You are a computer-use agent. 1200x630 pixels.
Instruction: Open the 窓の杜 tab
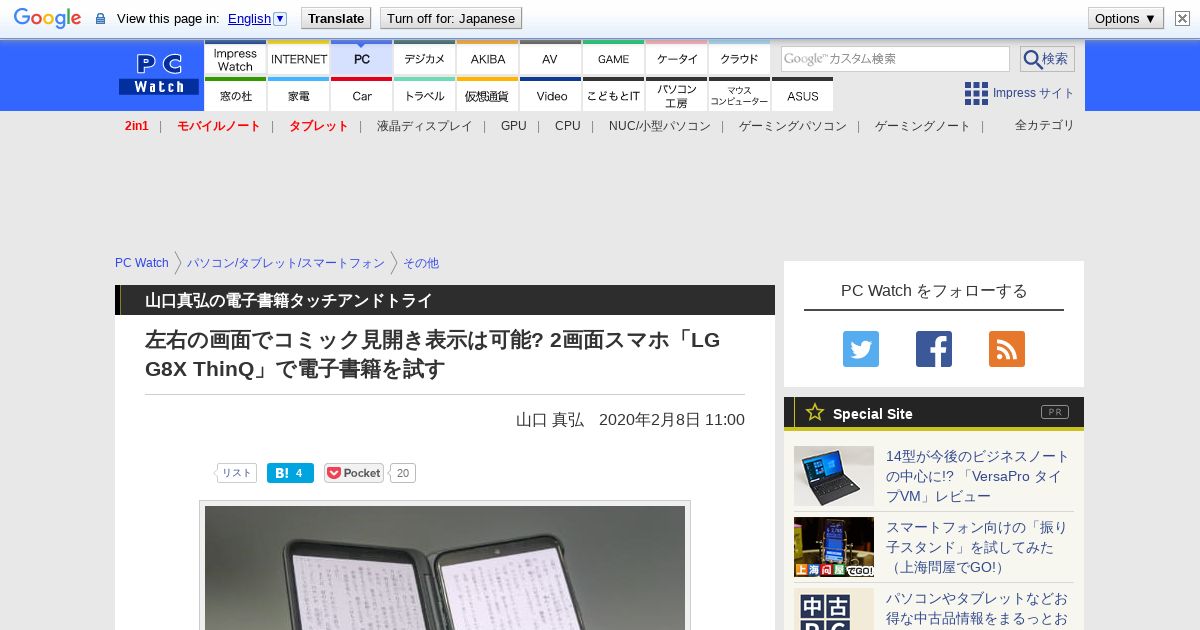coord(235,95)
